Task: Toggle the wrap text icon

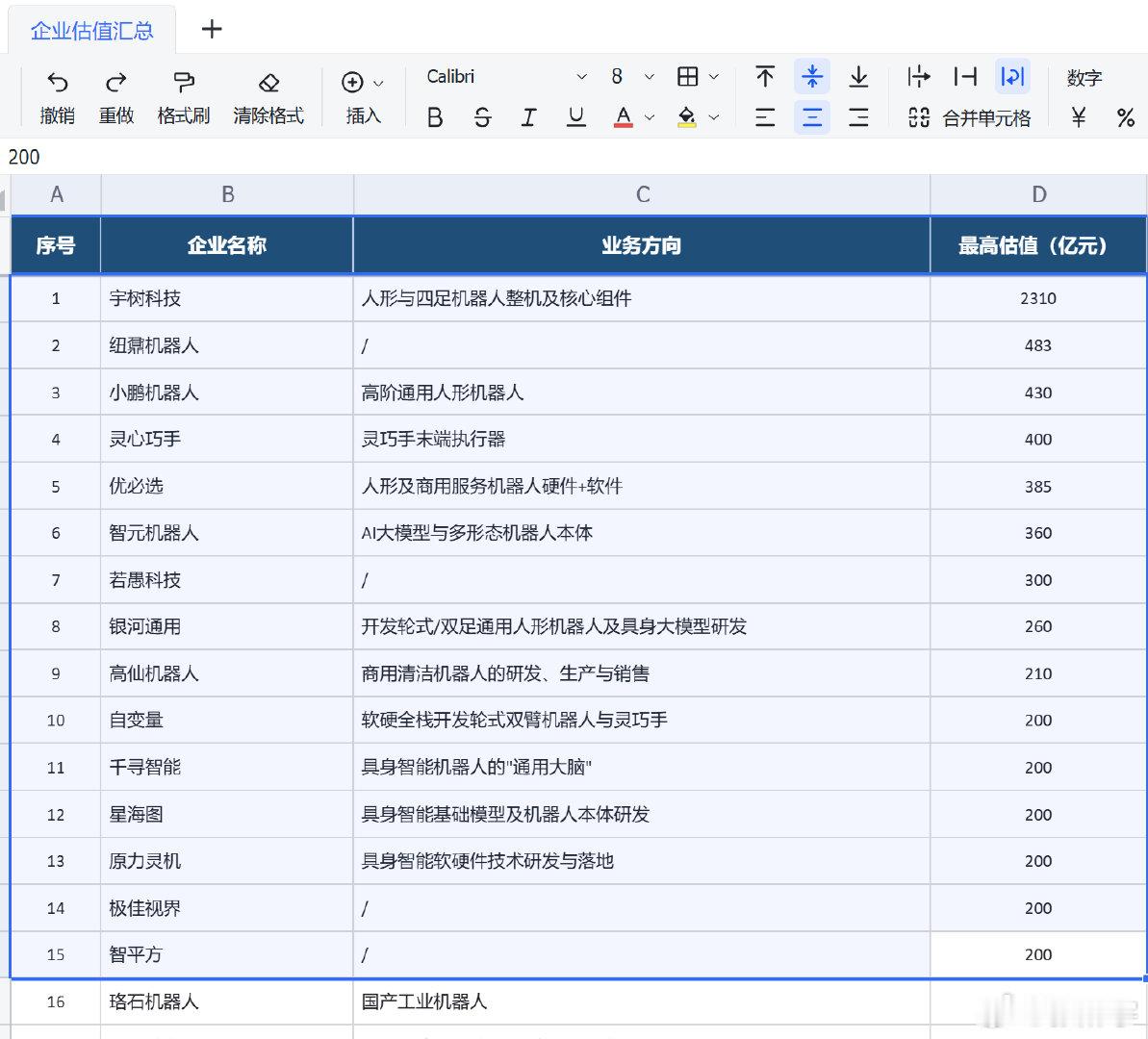Action: click(1012, 76)
